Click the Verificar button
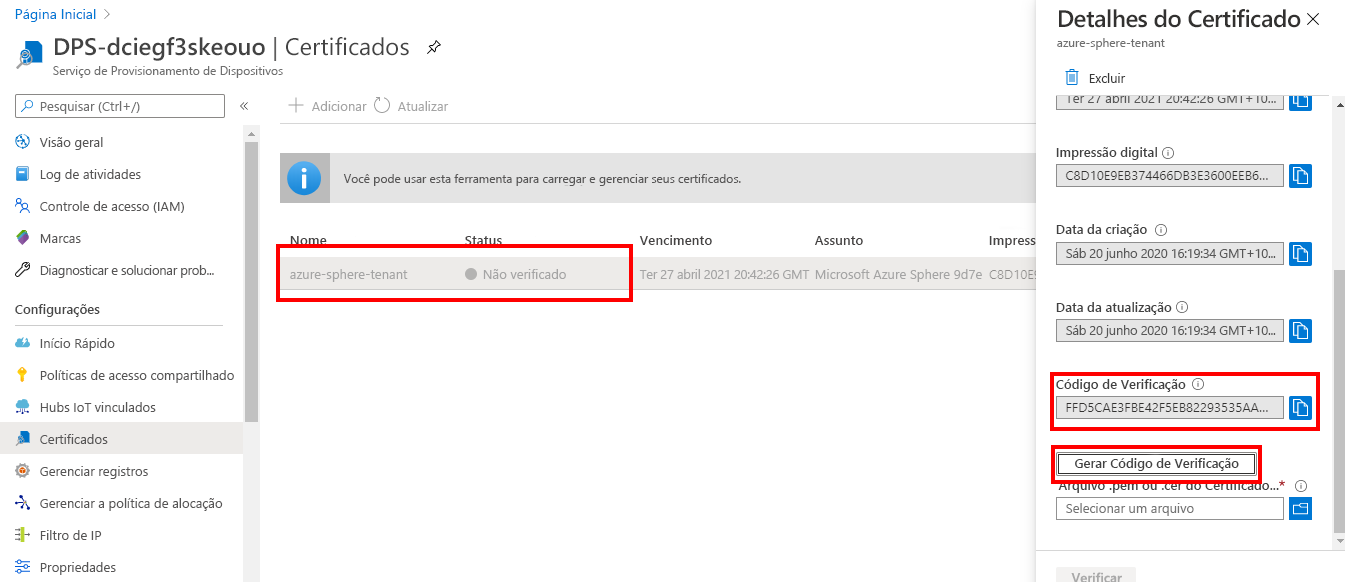Viewport: 1345px width, 582px height. pyautogui.click(x=1096, y=576)
